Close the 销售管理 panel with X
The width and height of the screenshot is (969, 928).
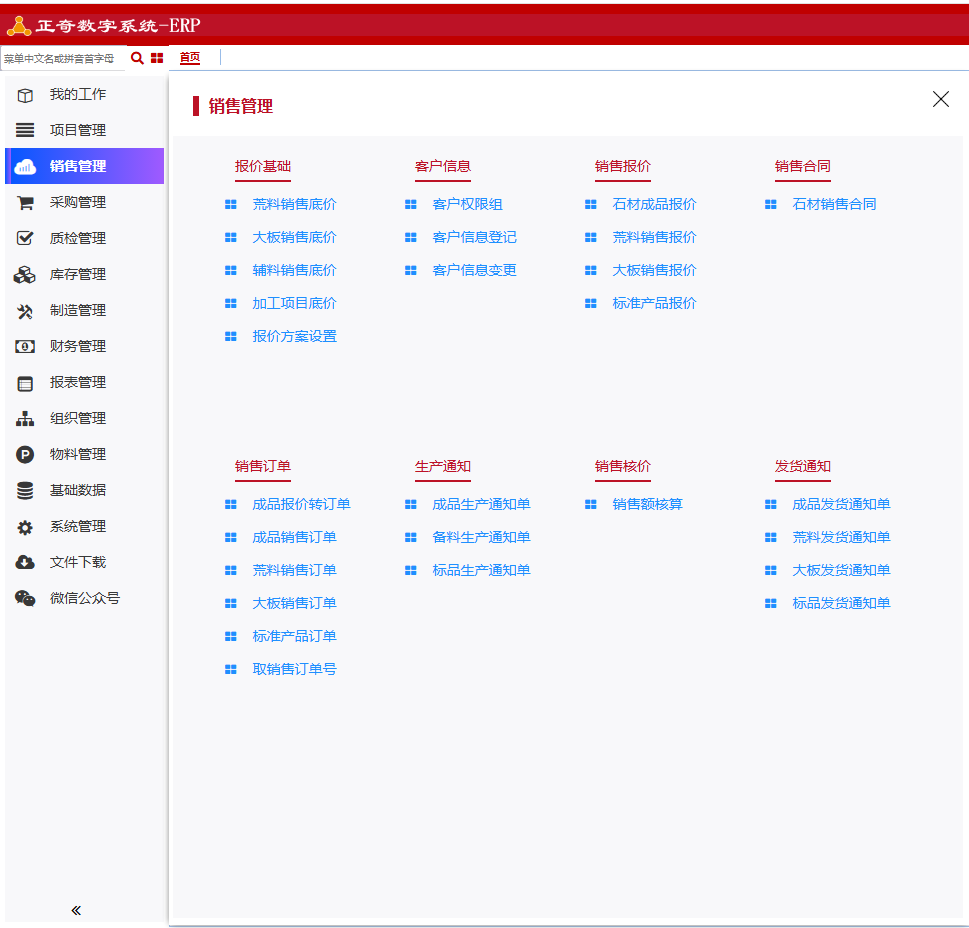[x=941, y=99]
